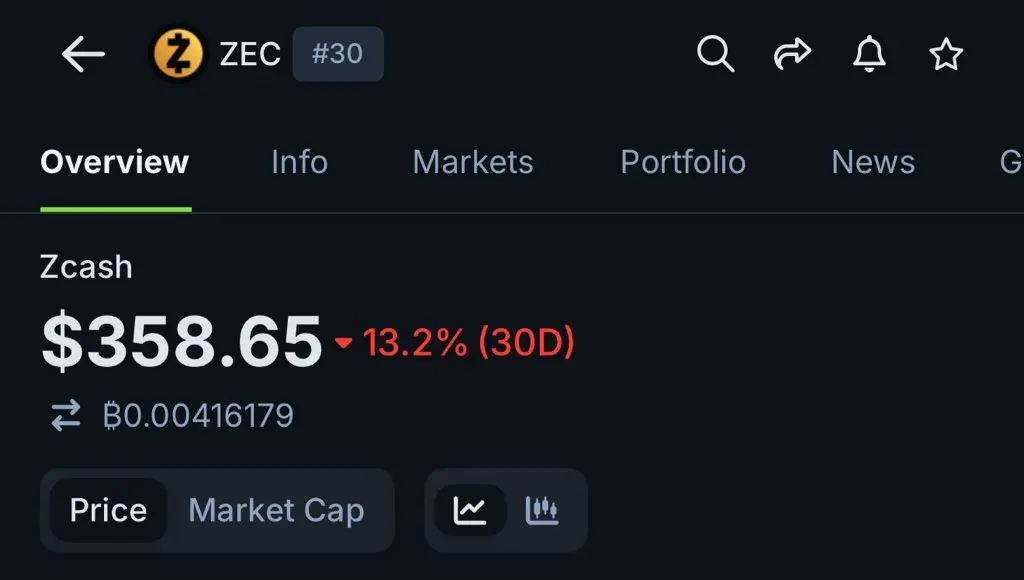The image size is (1024, 580).
Task: Tap the #30 rank badge
Action: (337, 54)
